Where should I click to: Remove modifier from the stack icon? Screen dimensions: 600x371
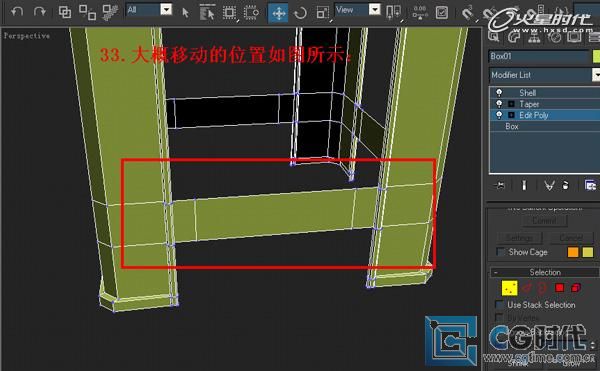tap(566, 186)
